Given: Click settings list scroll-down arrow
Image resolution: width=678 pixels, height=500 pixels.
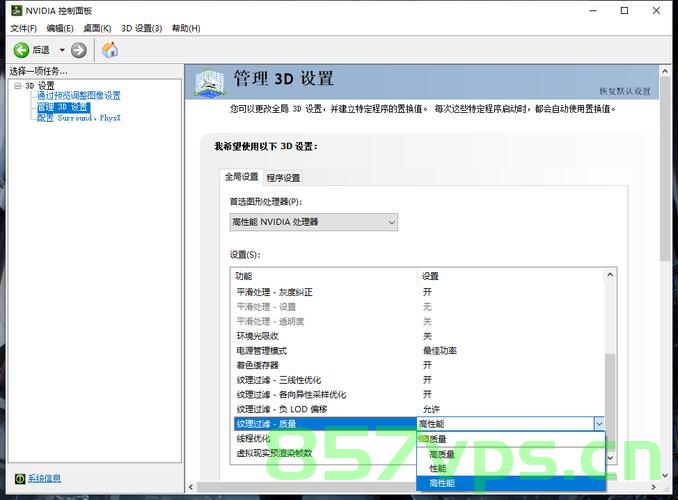Looking at the screenshot, I should tap(610, 458).
